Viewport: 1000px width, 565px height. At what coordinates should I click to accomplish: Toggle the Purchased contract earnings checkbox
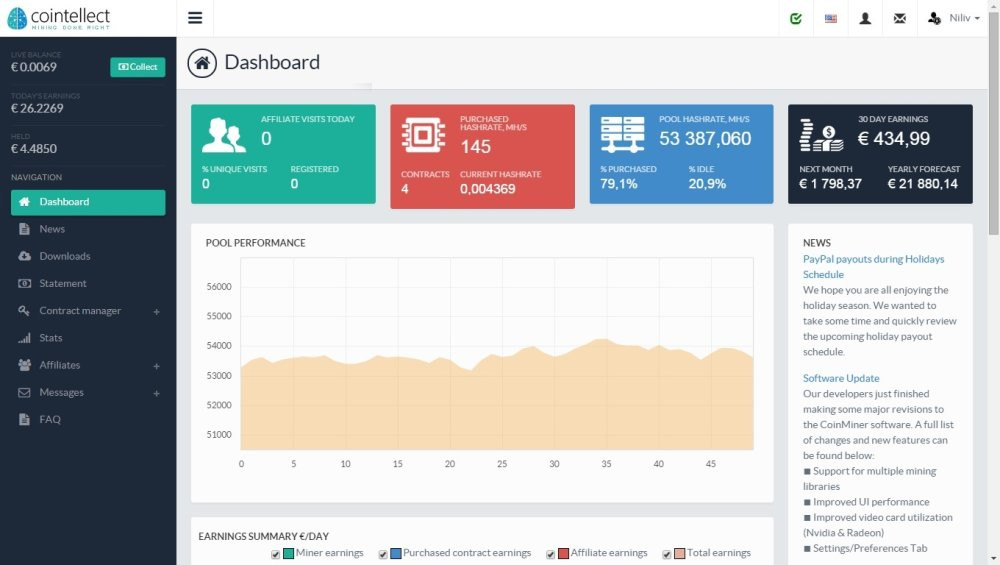(383, 554)
